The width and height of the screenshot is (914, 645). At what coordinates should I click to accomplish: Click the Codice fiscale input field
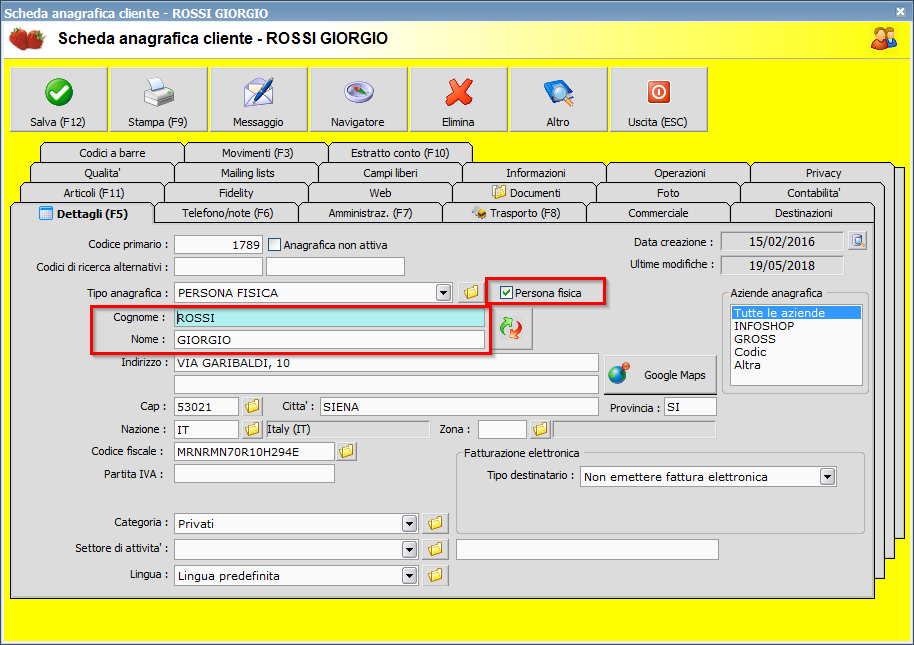coord(254,452)
